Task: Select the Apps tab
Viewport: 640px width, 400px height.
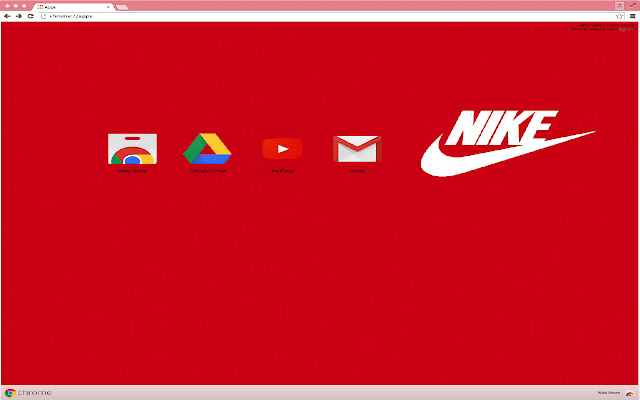Action: coord(73,7)
